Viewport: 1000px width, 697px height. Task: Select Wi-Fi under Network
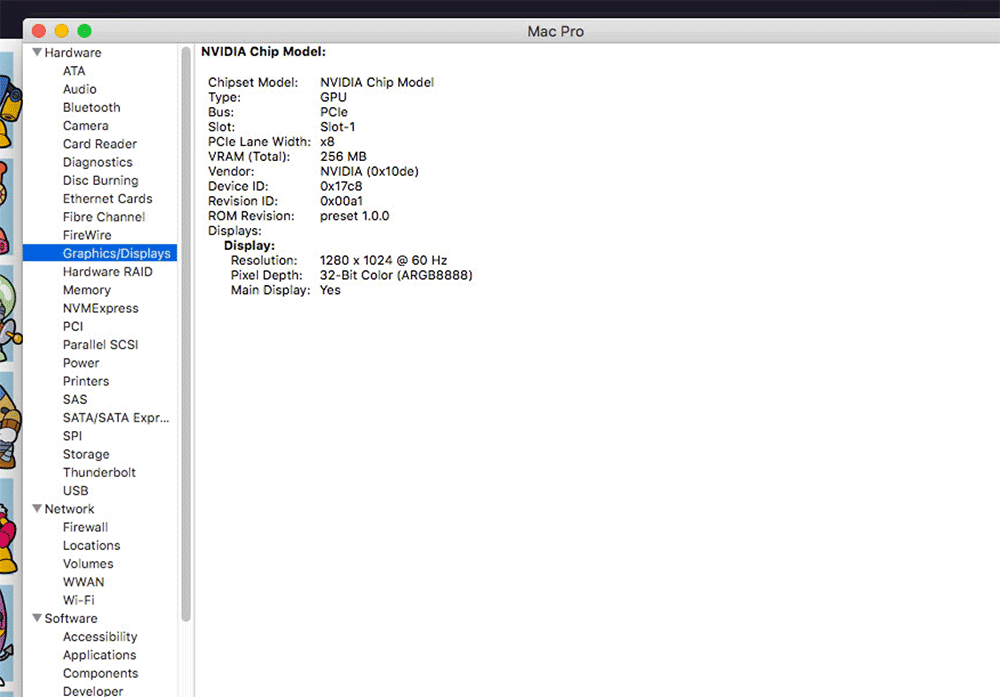tap(78, 601)
